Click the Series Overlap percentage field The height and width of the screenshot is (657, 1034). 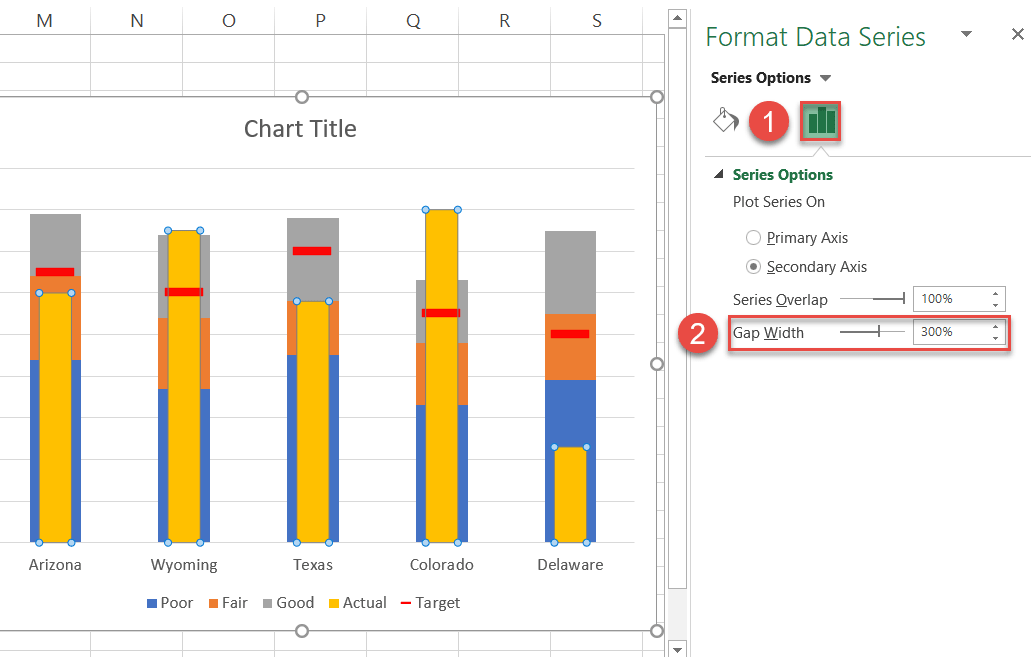click(949, 299)
